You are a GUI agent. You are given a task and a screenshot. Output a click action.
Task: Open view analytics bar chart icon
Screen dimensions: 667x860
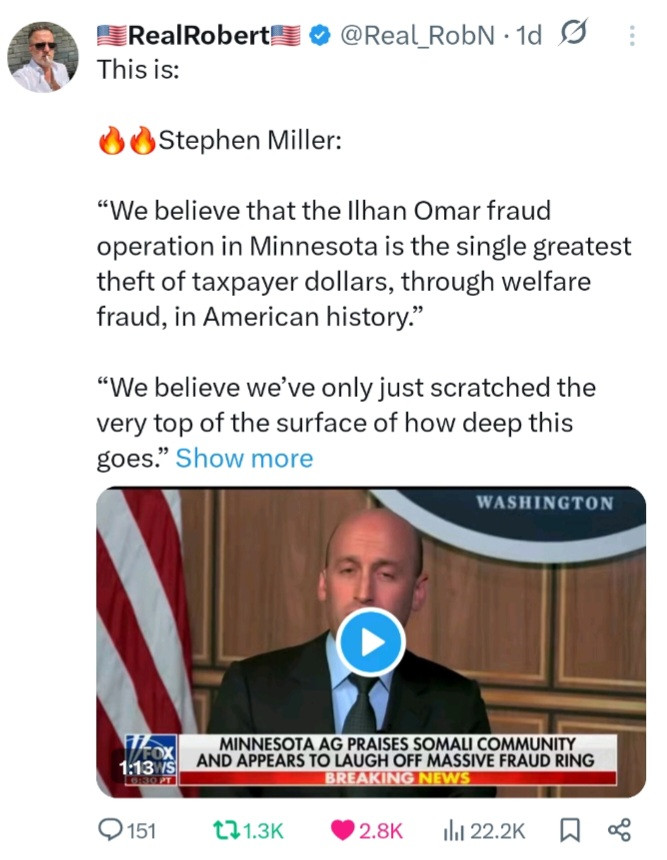pos(451,829)
